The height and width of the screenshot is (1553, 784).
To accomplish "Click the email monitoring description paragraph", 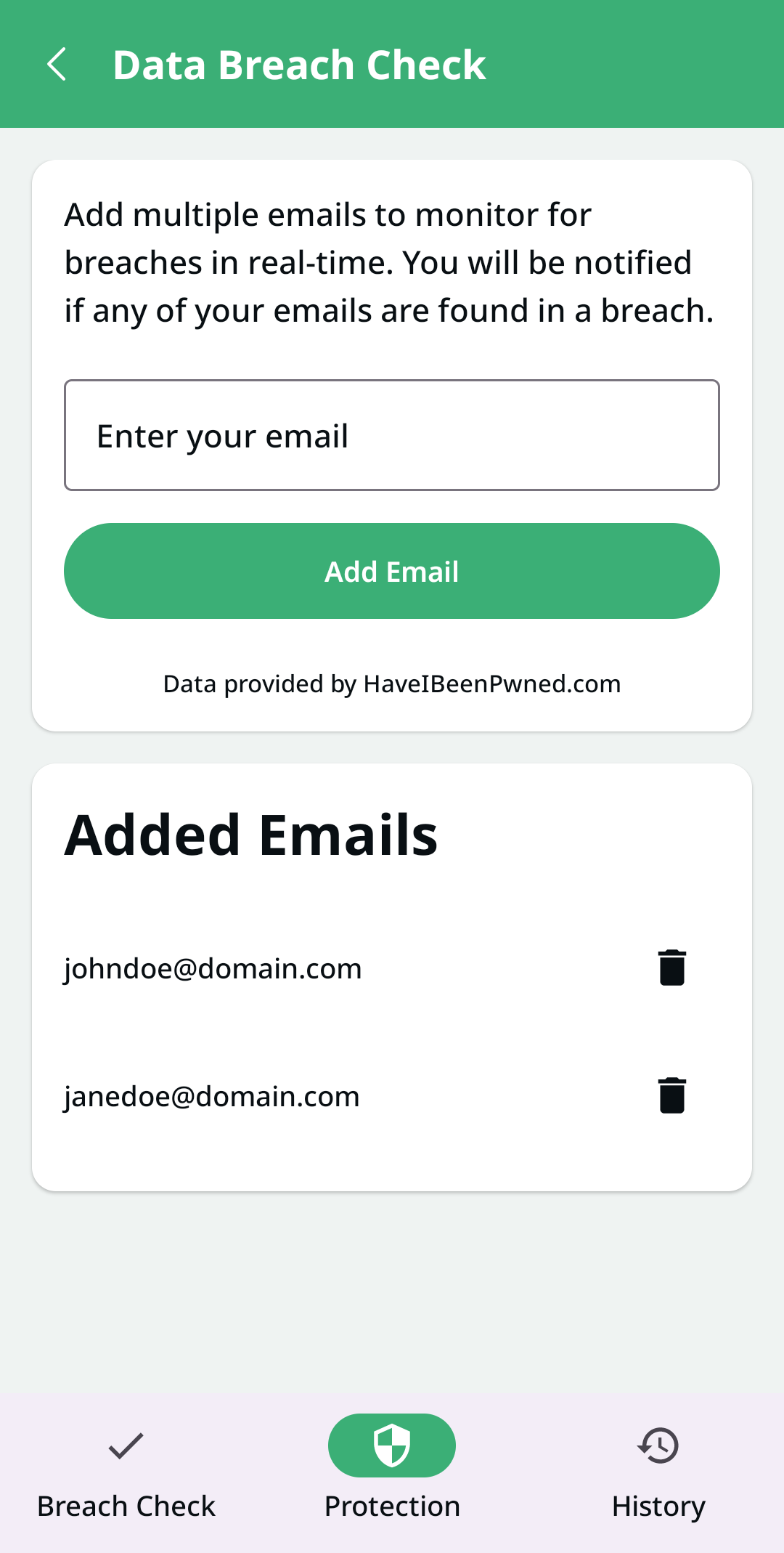I will (389, 263).
